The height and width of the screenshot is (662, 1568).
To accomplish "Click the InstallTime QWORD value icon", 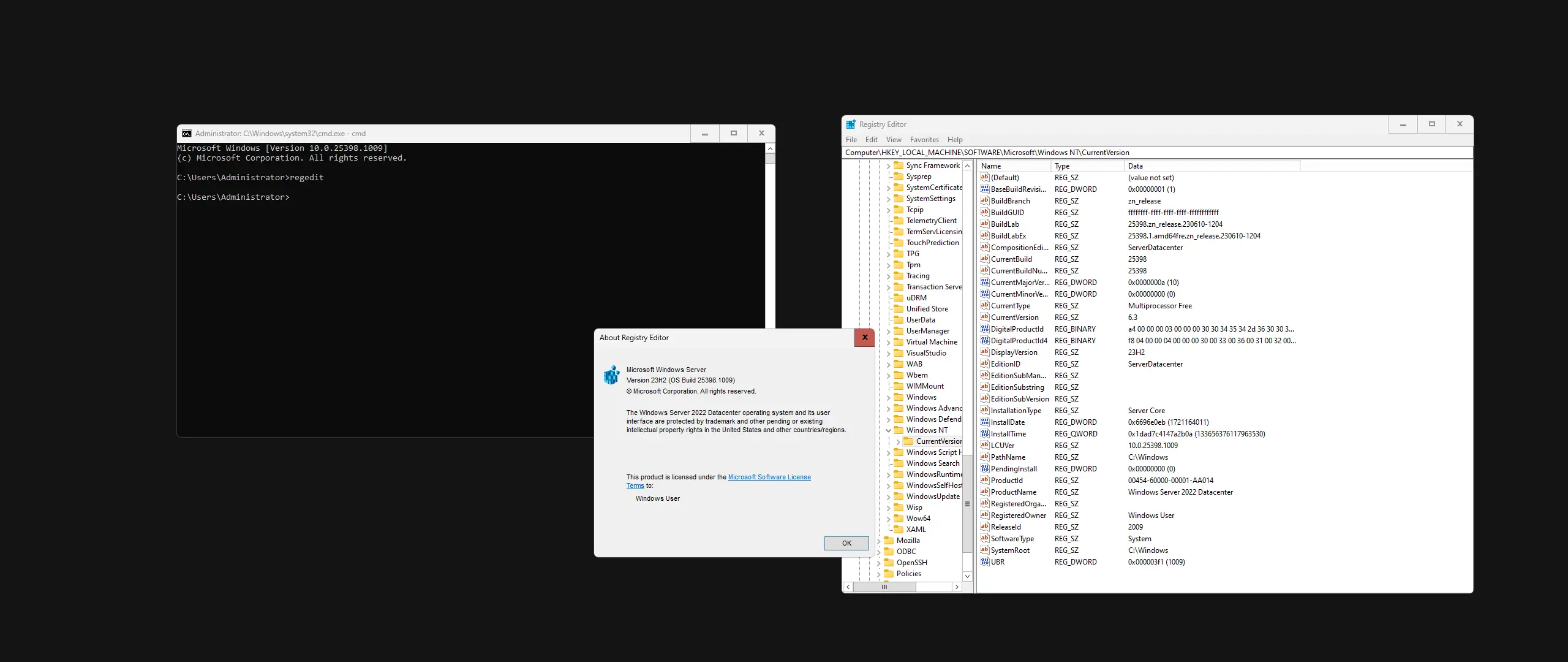I will coord(985,434).
